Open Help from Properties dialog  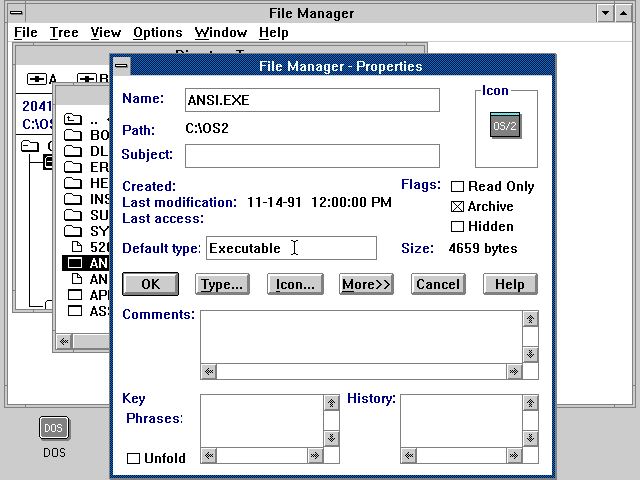click(x=510, y=284)
